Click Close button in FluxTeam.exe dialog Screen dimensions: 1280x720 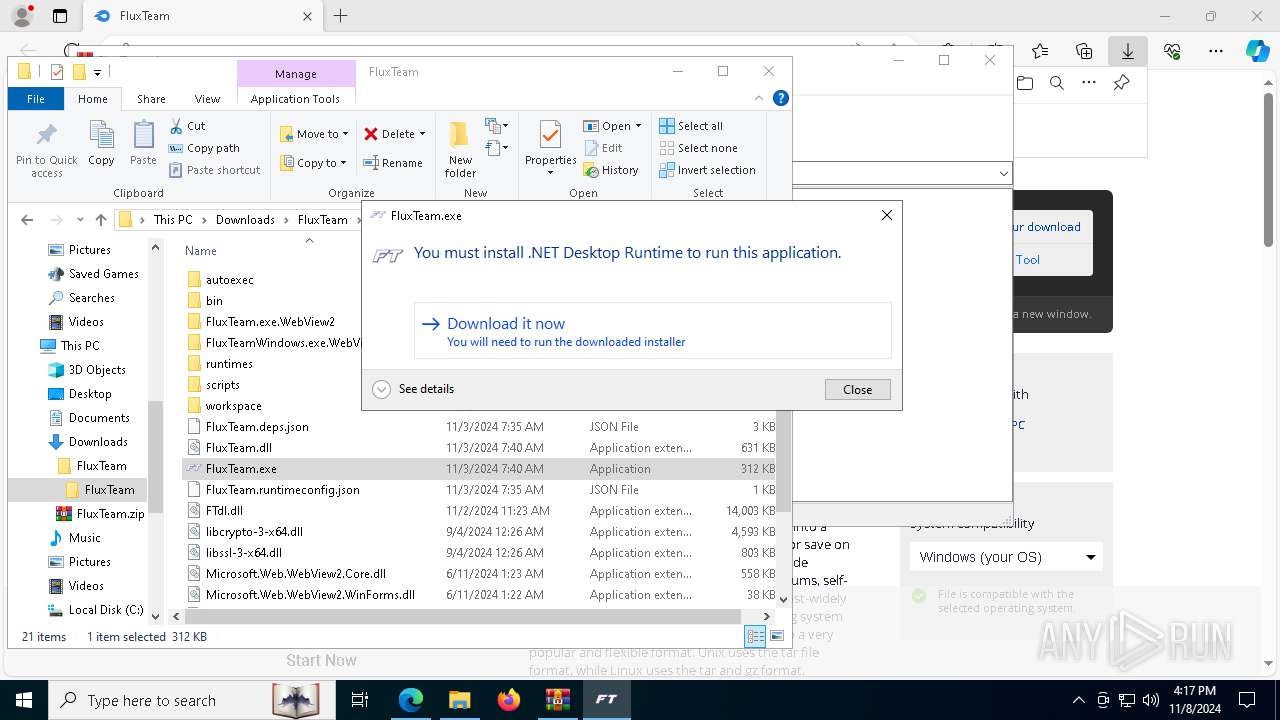click(x=857, y=390)
